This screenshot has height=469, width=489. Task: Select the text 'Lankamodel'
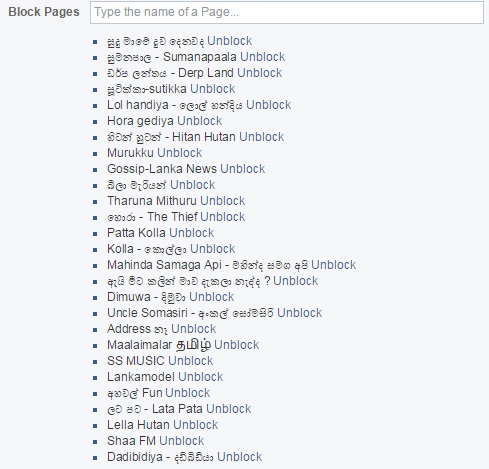click(x=141, y=377)
